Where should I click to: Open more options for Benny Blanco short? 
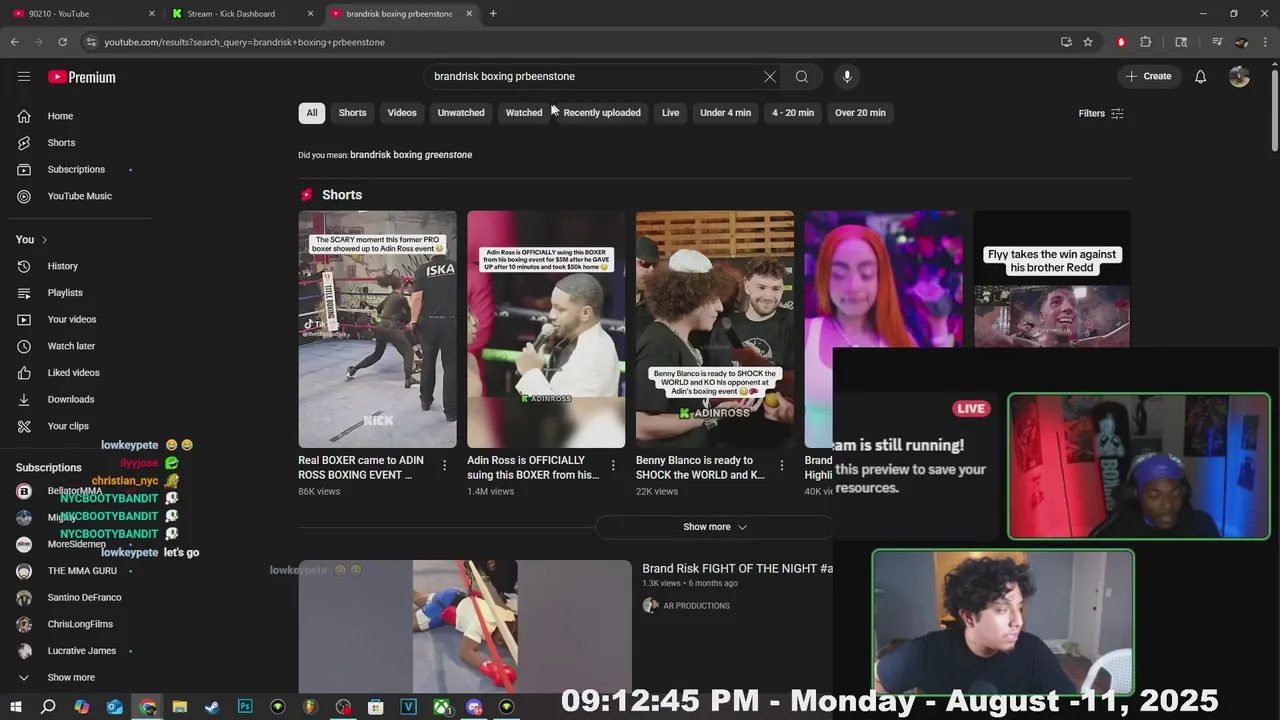(x=782, y=466)
